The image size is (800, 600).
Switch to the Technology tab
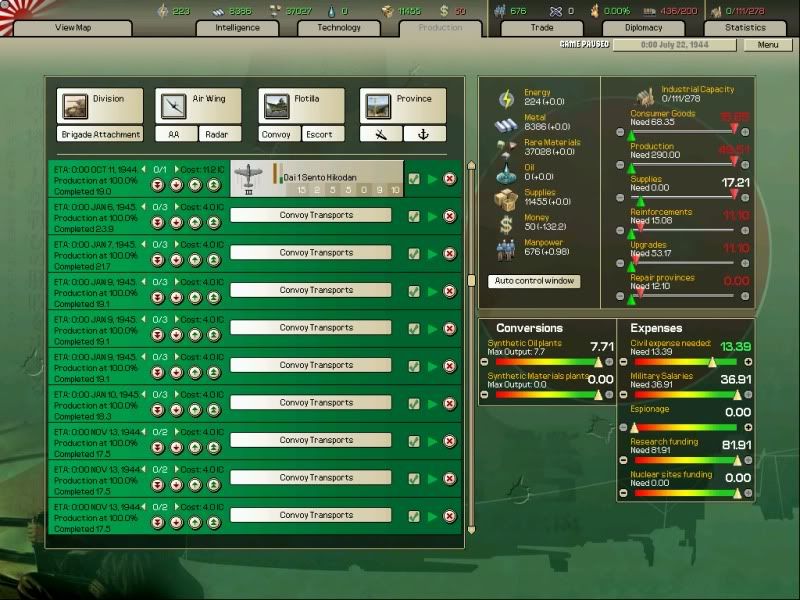coord(339,28)
